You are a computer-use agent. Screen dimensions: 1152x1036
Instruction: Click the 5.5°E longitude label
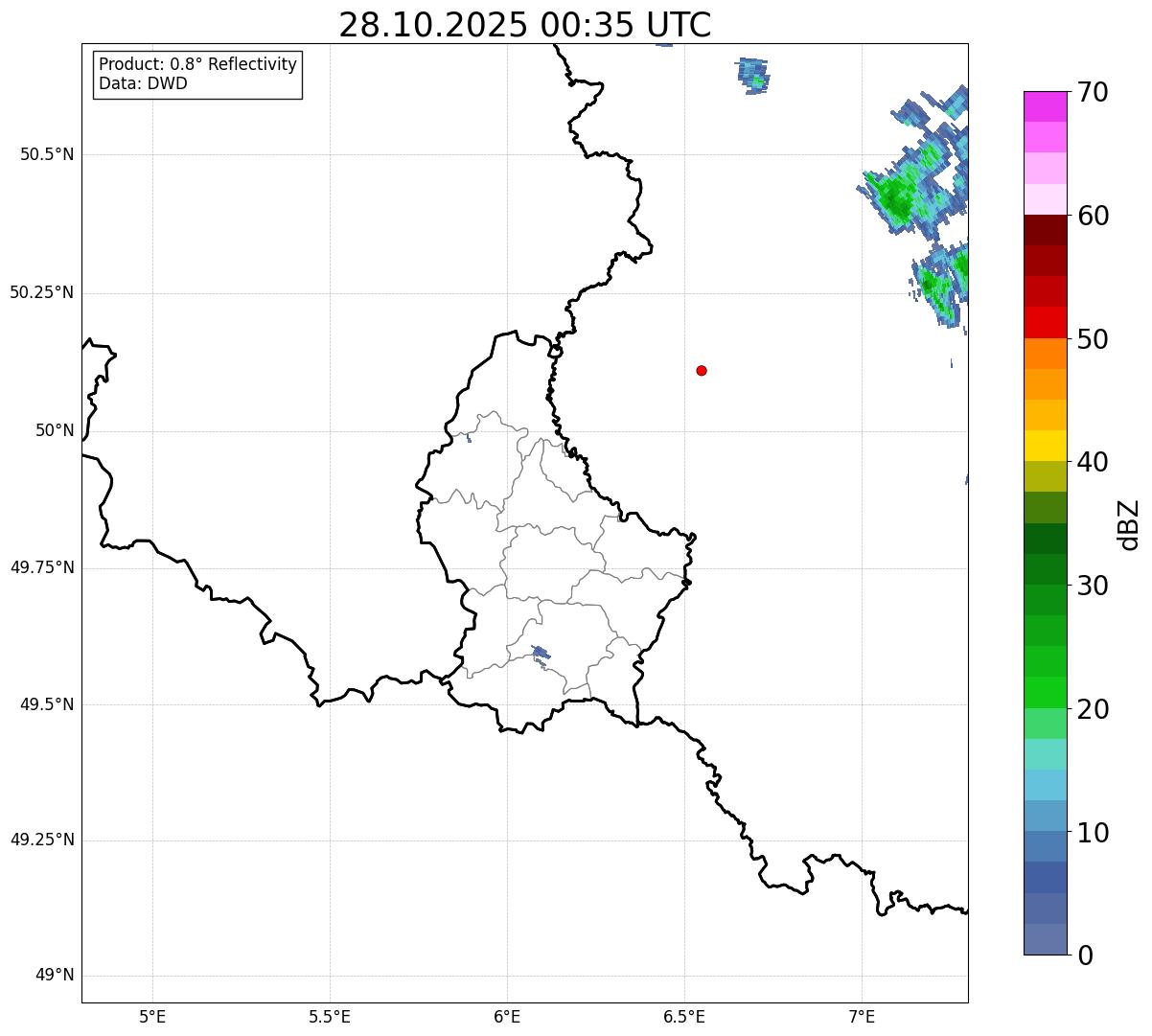click(x=330, y=1017)
